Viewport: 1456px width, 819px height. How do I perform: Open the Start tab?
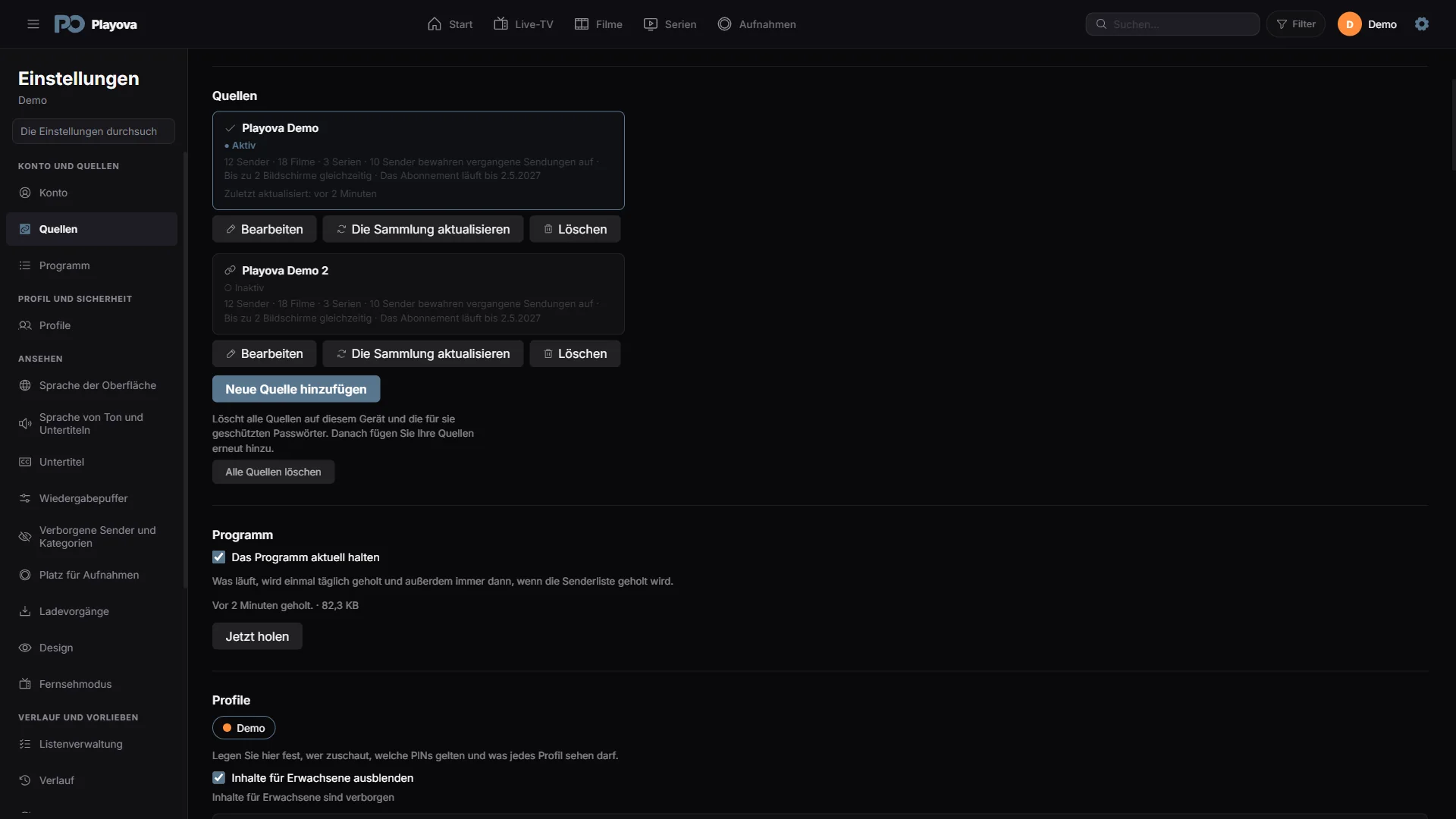point(450,24)
